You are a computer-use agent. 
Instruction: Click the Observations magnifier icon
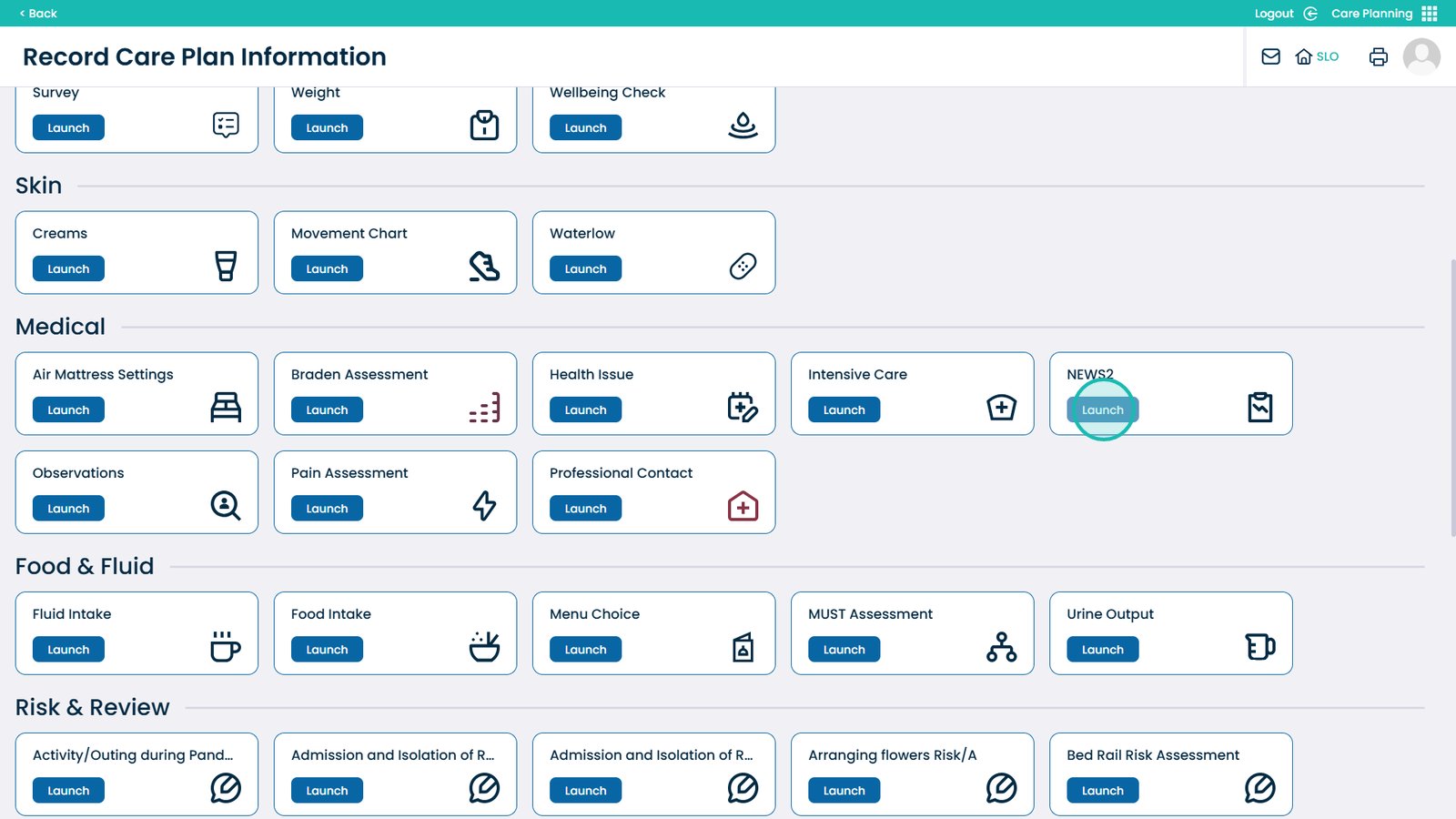click(226, 506)
